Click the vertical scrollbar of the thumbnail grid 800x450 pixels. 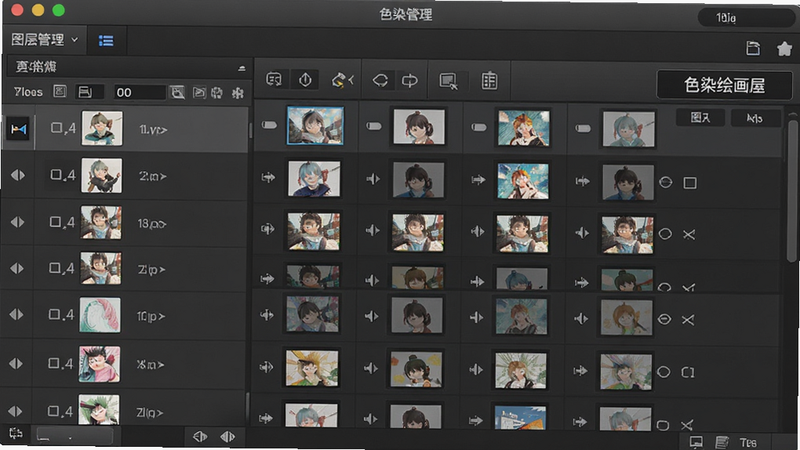point(792,191)
